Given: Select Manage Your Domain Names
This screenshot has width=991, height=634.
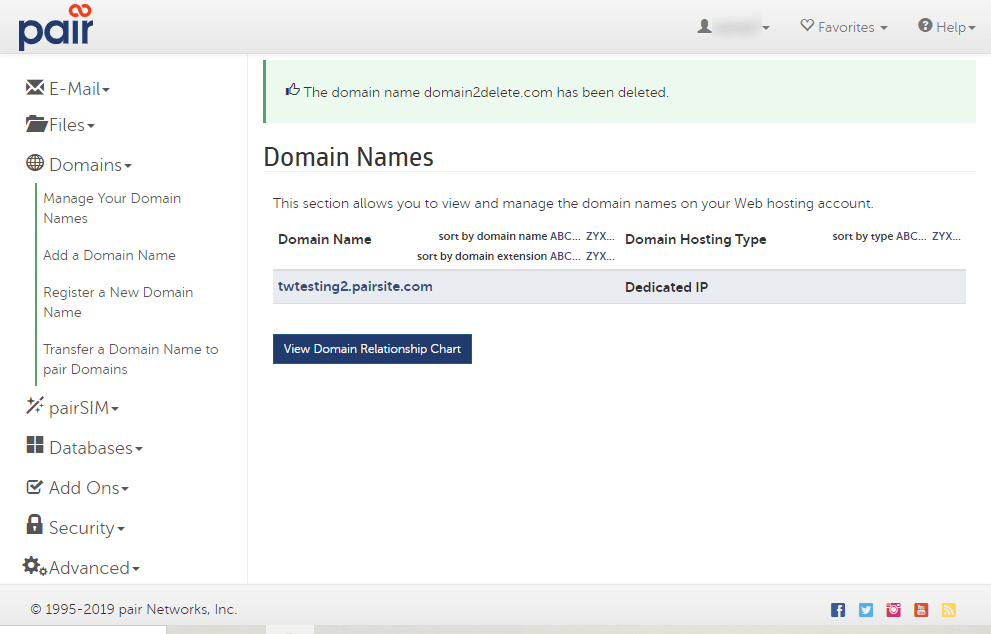Looking at the screenshot, I should coord(112,208).
